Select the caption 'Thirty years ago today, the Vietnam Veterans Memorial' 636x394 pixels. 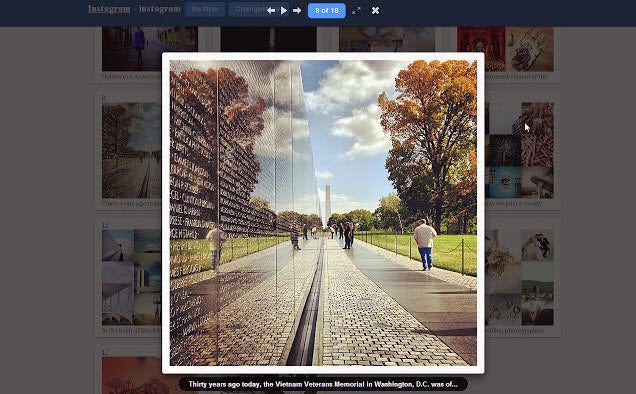coord(323,384)
